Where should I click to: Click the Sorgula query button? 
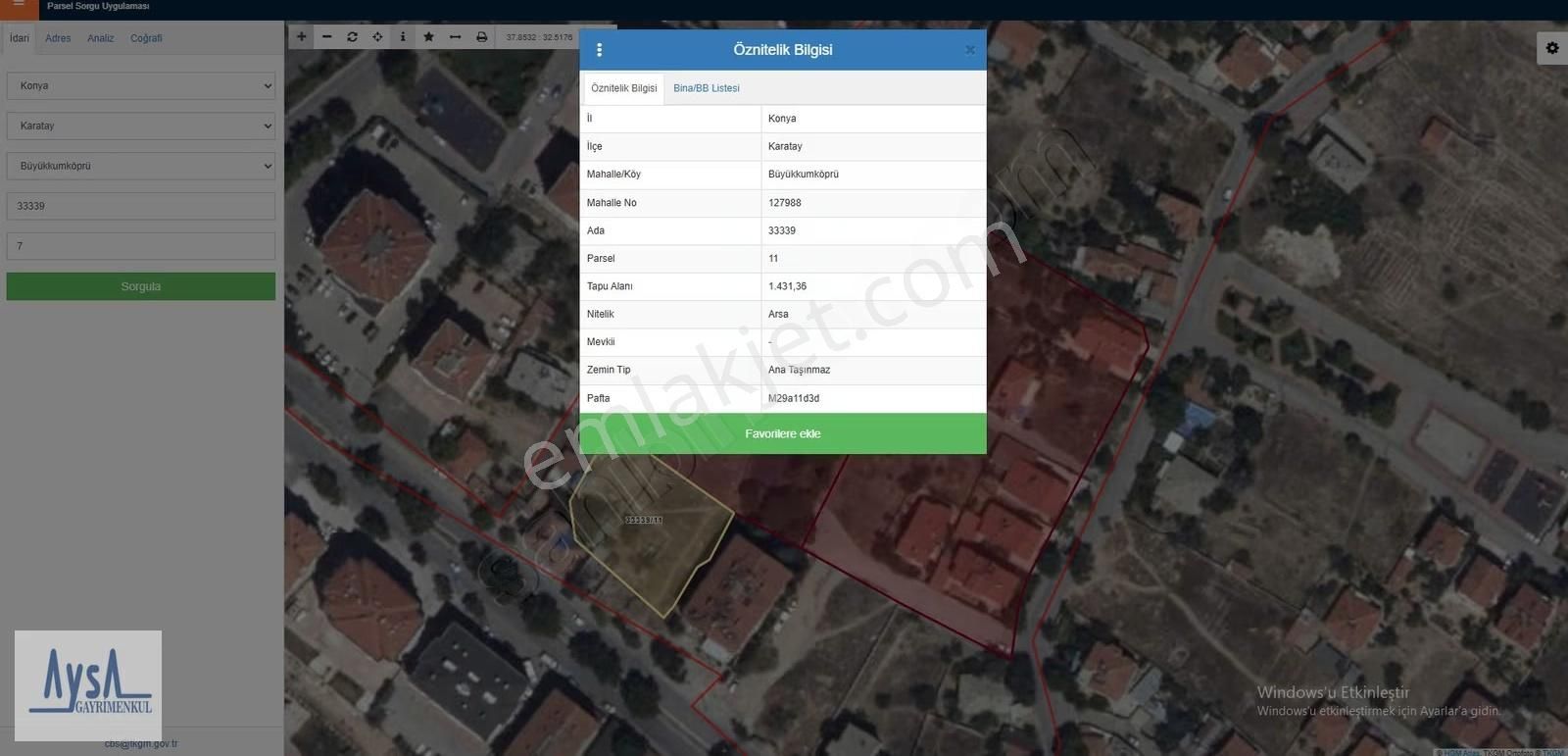pos(141,286)
